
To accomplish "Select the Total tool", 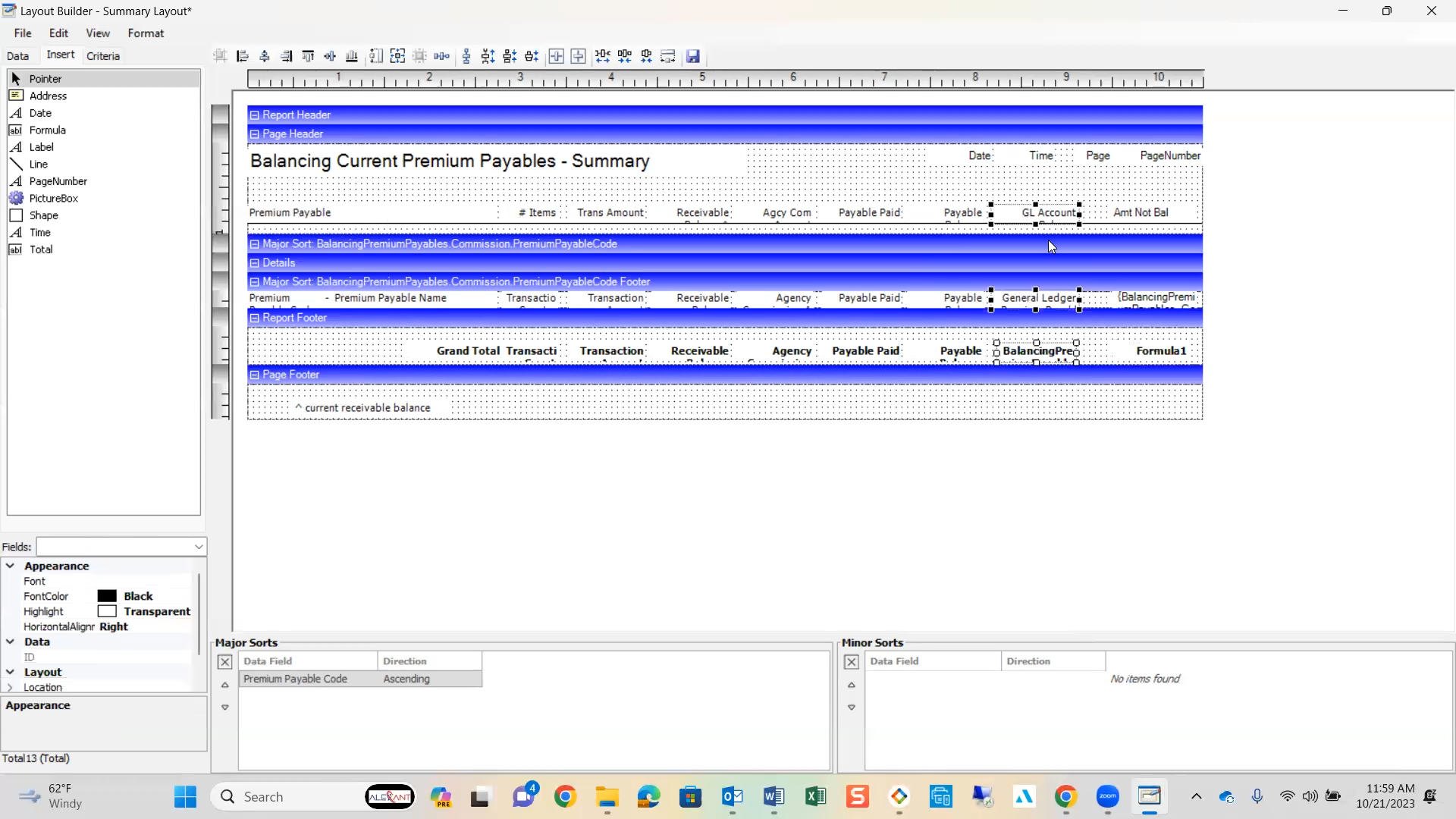I will click(x=41, y=249).
